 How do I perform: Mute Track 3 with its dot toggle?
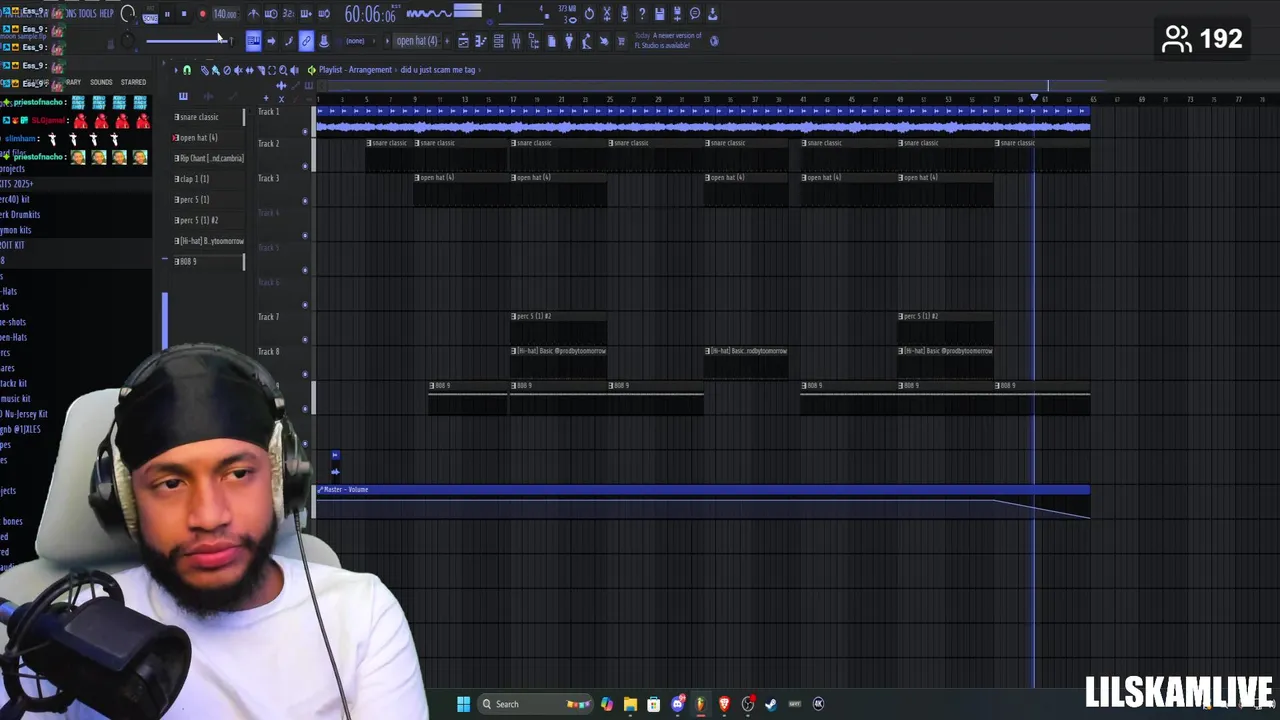coord(305,201)
